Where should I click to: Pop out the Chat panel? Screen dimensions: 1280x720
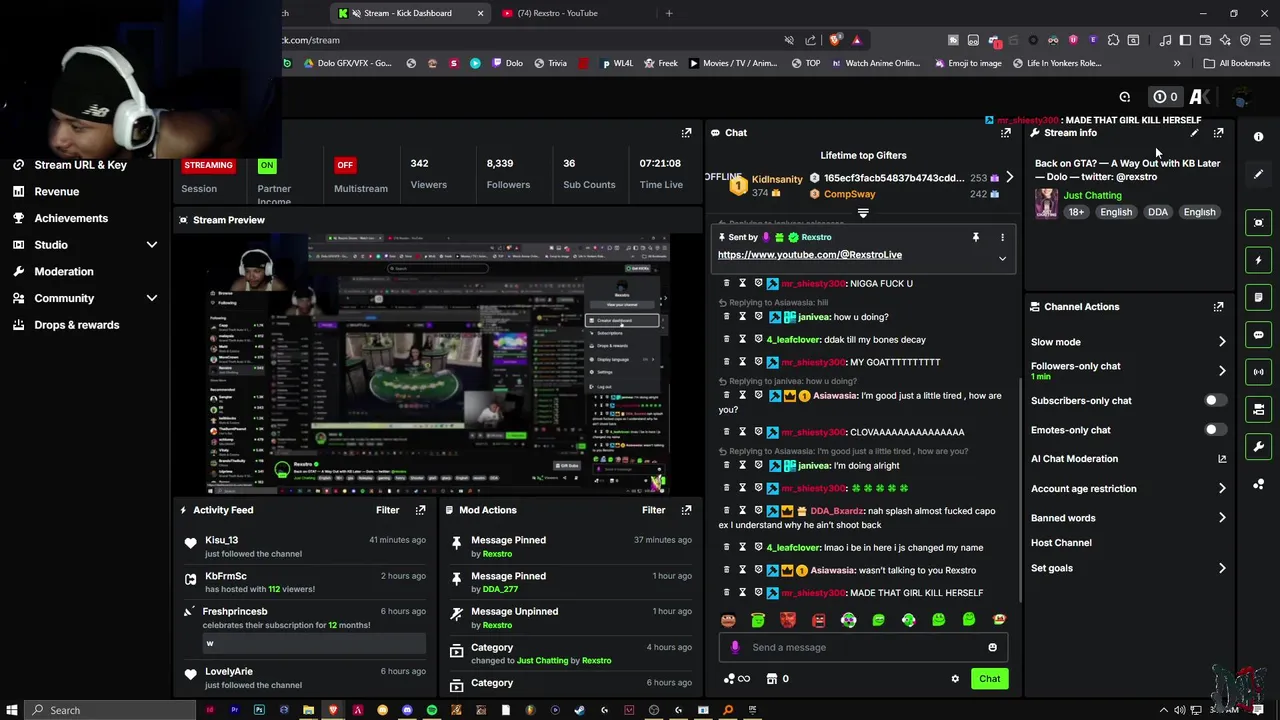click(x=1006, y=132)
